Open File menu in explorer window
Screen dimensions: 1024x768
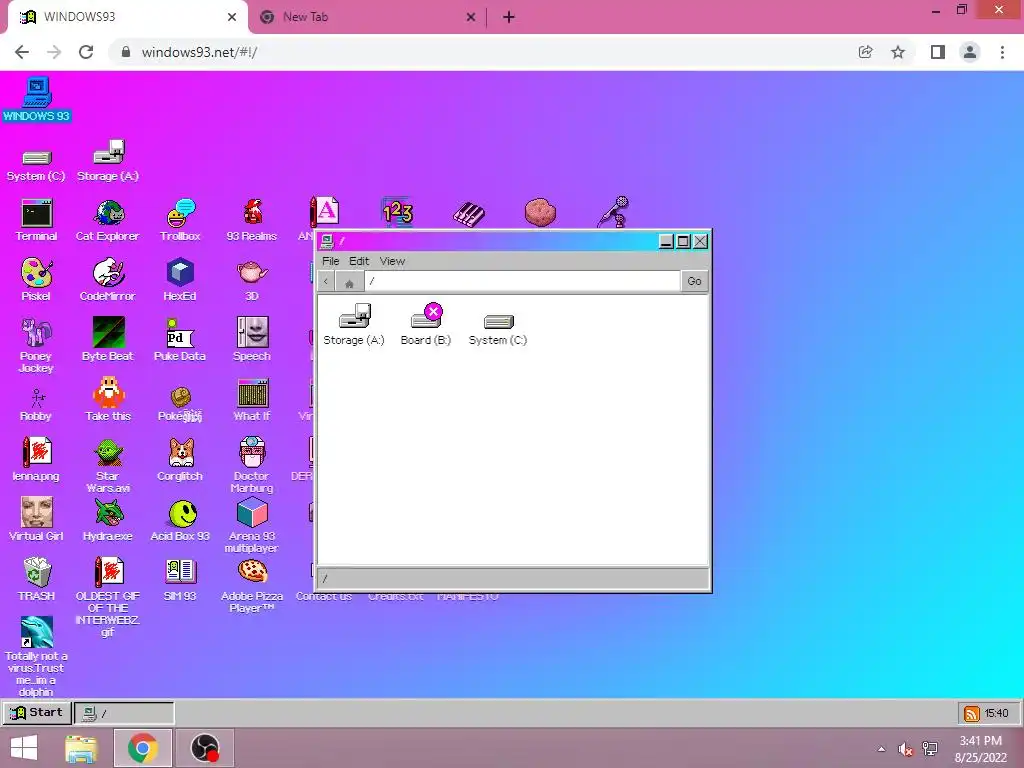[330, 261]
